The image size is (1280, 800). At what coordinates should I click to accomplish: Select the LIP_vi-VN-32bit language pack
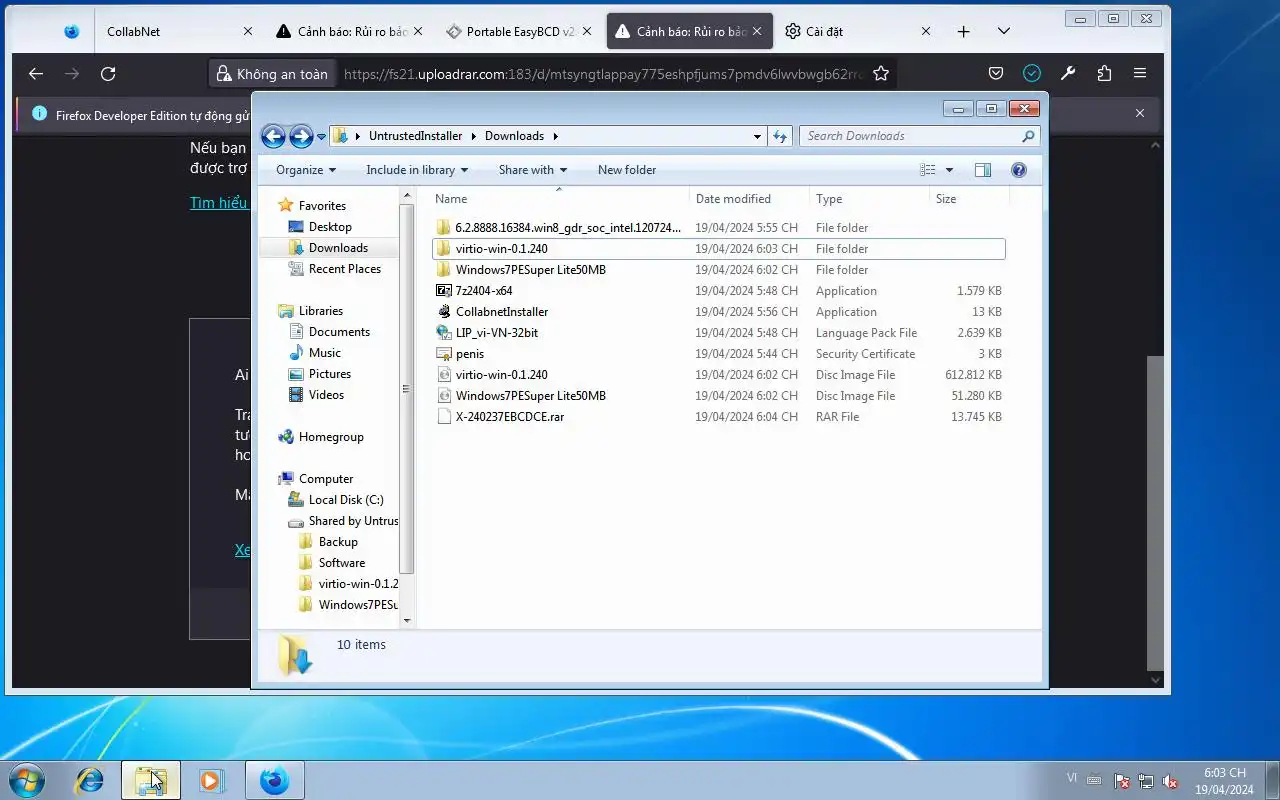click(718, 333)
